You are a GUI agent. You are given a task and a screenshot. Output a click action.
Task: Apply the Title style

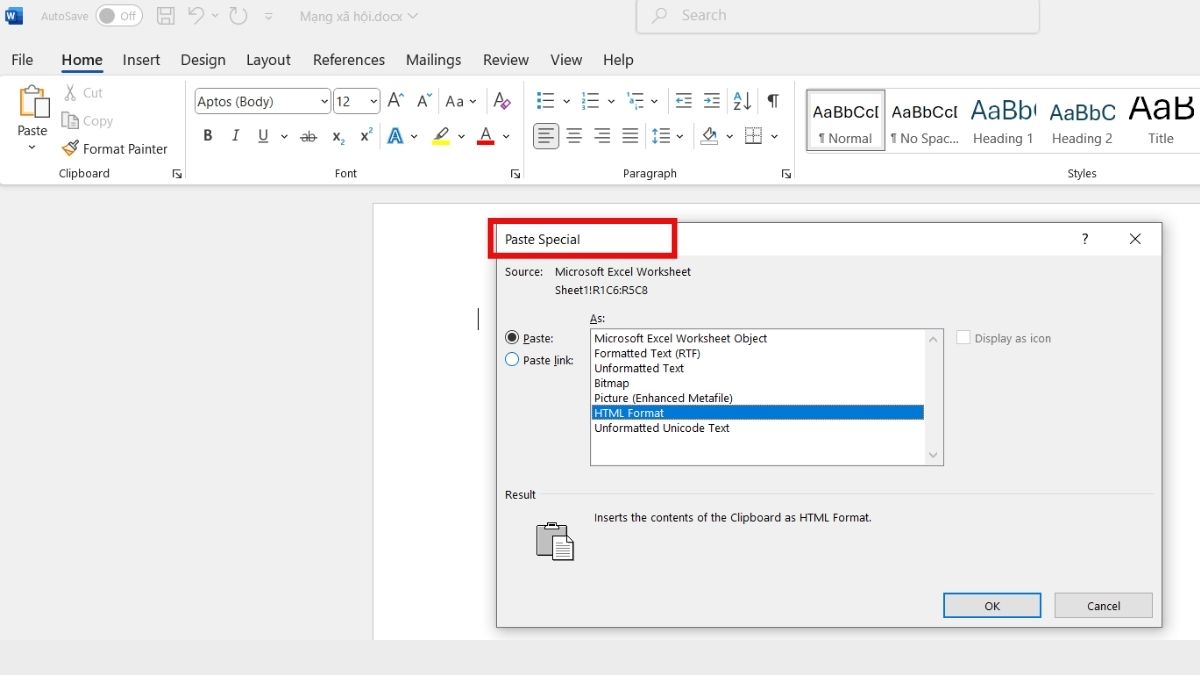click(1161, 119)
